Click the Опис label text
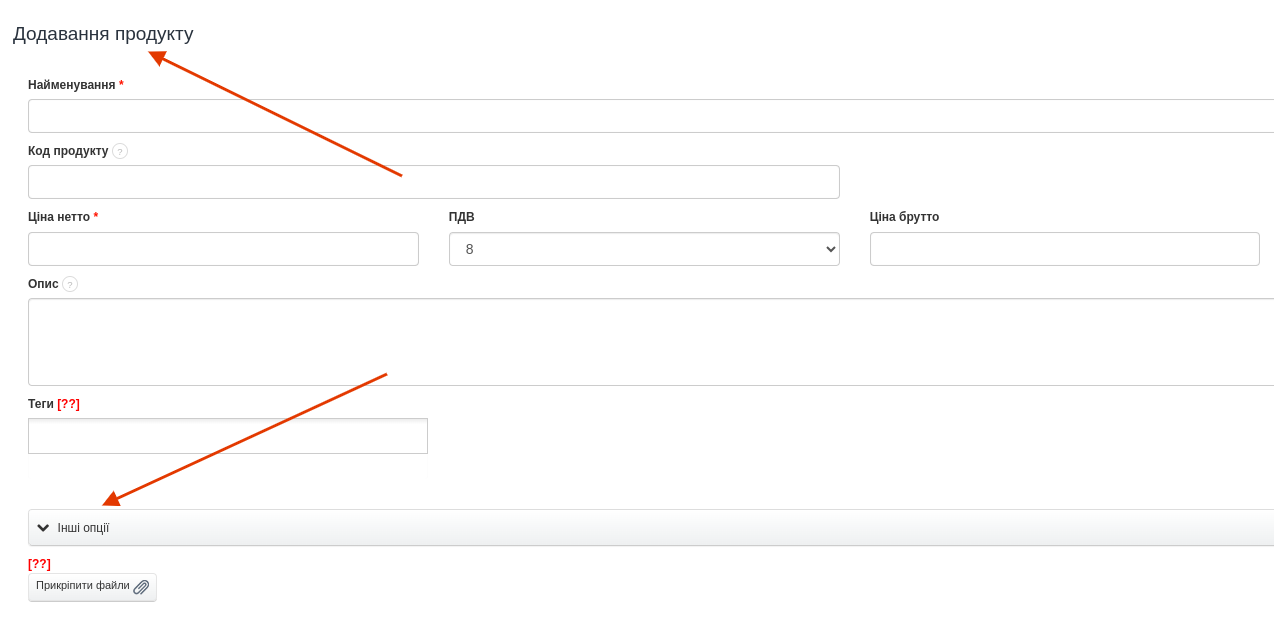The image size is (1274, 617). 43,284
